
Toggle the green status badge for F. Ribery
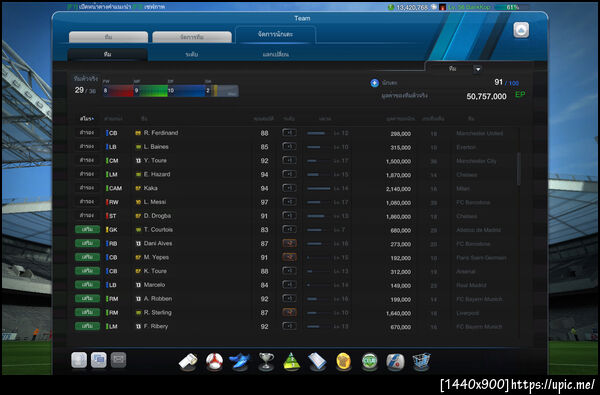(x=87, y=326)
